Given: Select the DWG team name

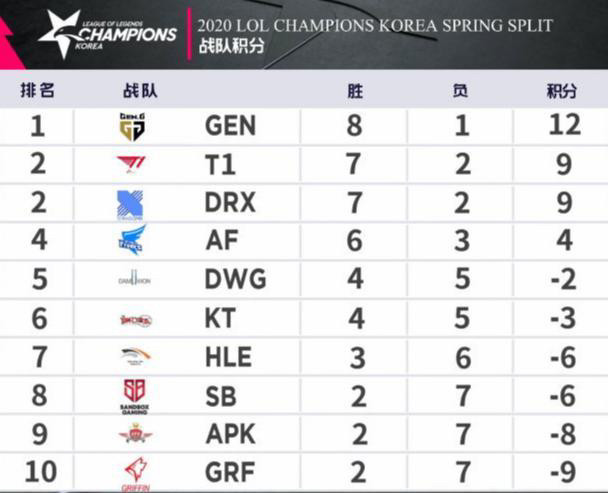Looking at the screenshot, I should (236, 280).
